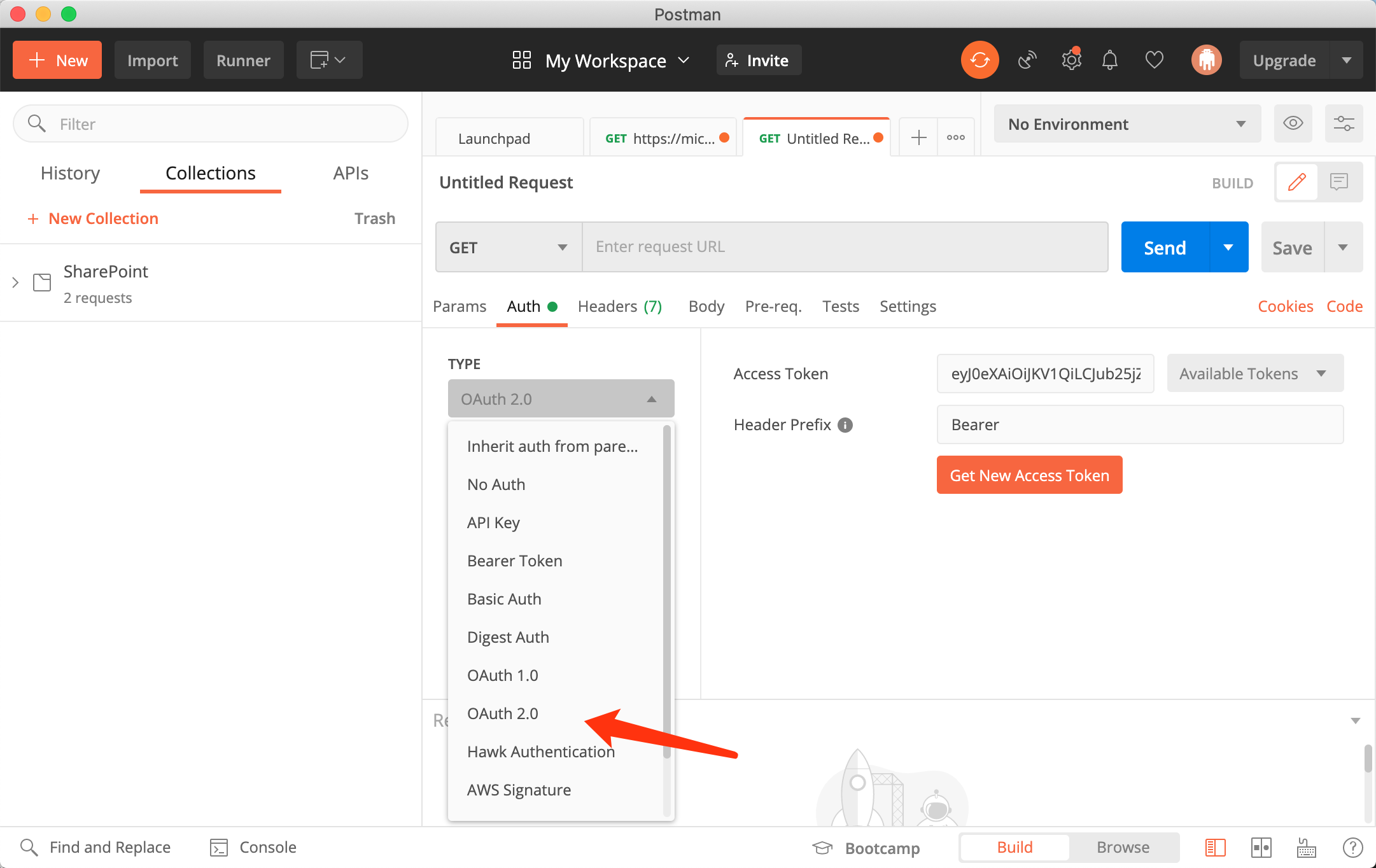1376x868 pixels.
Task: Open the Params tab
Action: [x=460, y=307]
